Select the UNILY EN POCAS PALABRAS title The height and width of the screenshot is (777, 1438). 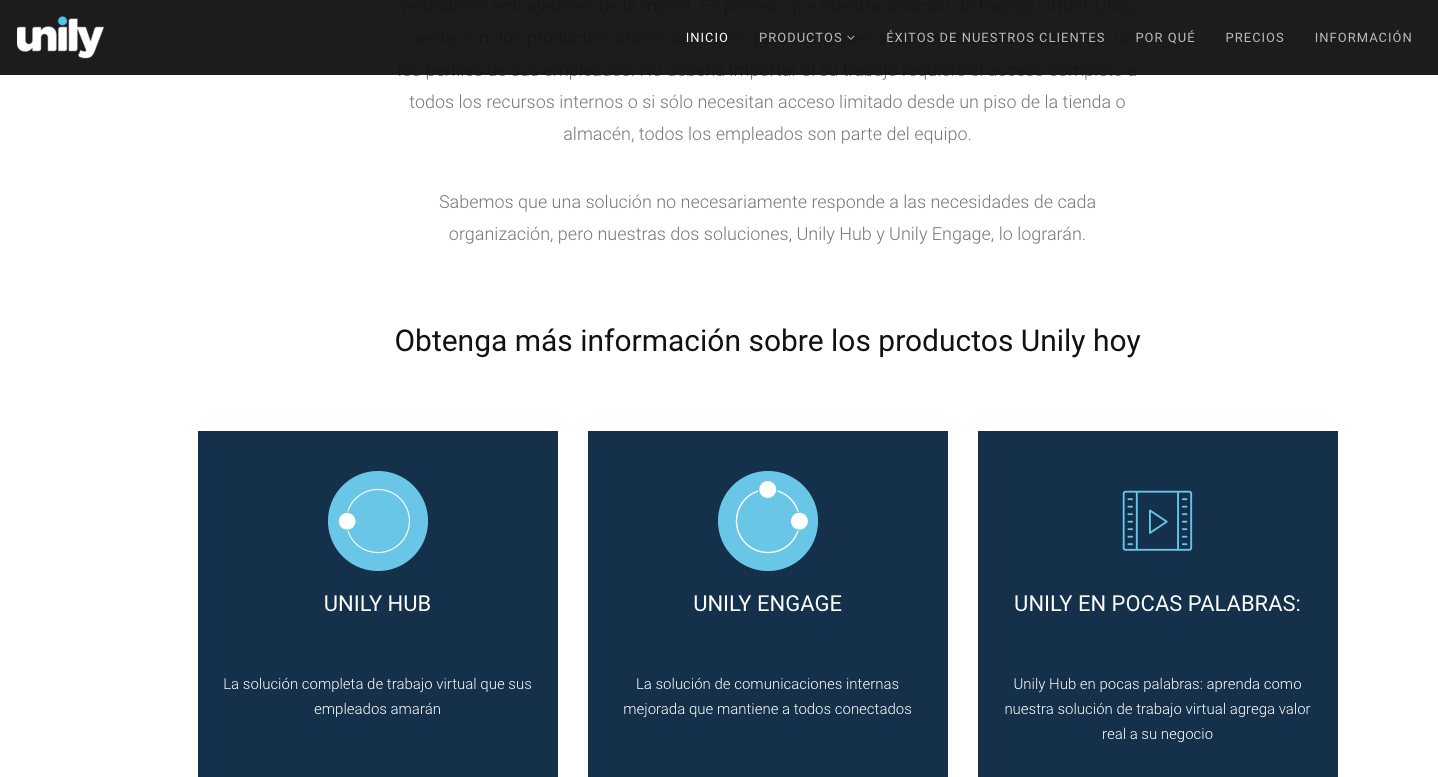(x=1157, y=604)
